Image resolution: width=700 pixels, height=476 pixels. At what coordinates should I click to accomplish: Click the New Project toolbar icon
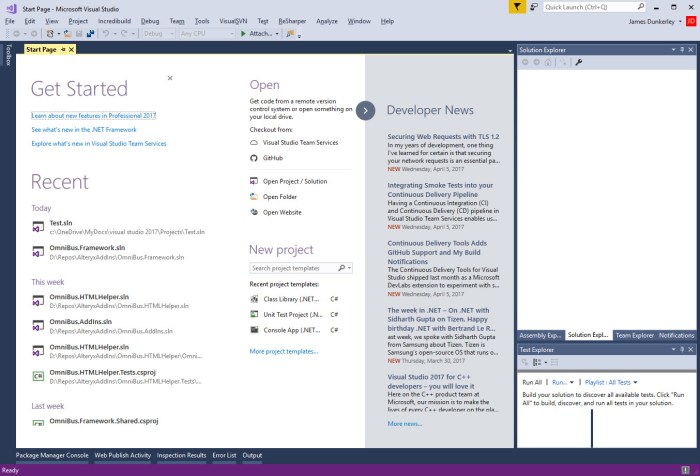click(x=50, y=33)
